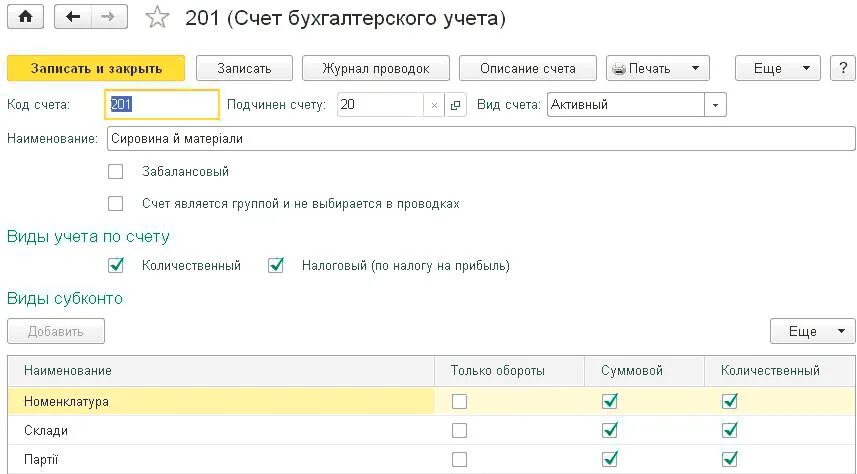This screenshot has width=857, height=474.
Task: Enable the Забалансовый checkbox
Action: [116, 172]
